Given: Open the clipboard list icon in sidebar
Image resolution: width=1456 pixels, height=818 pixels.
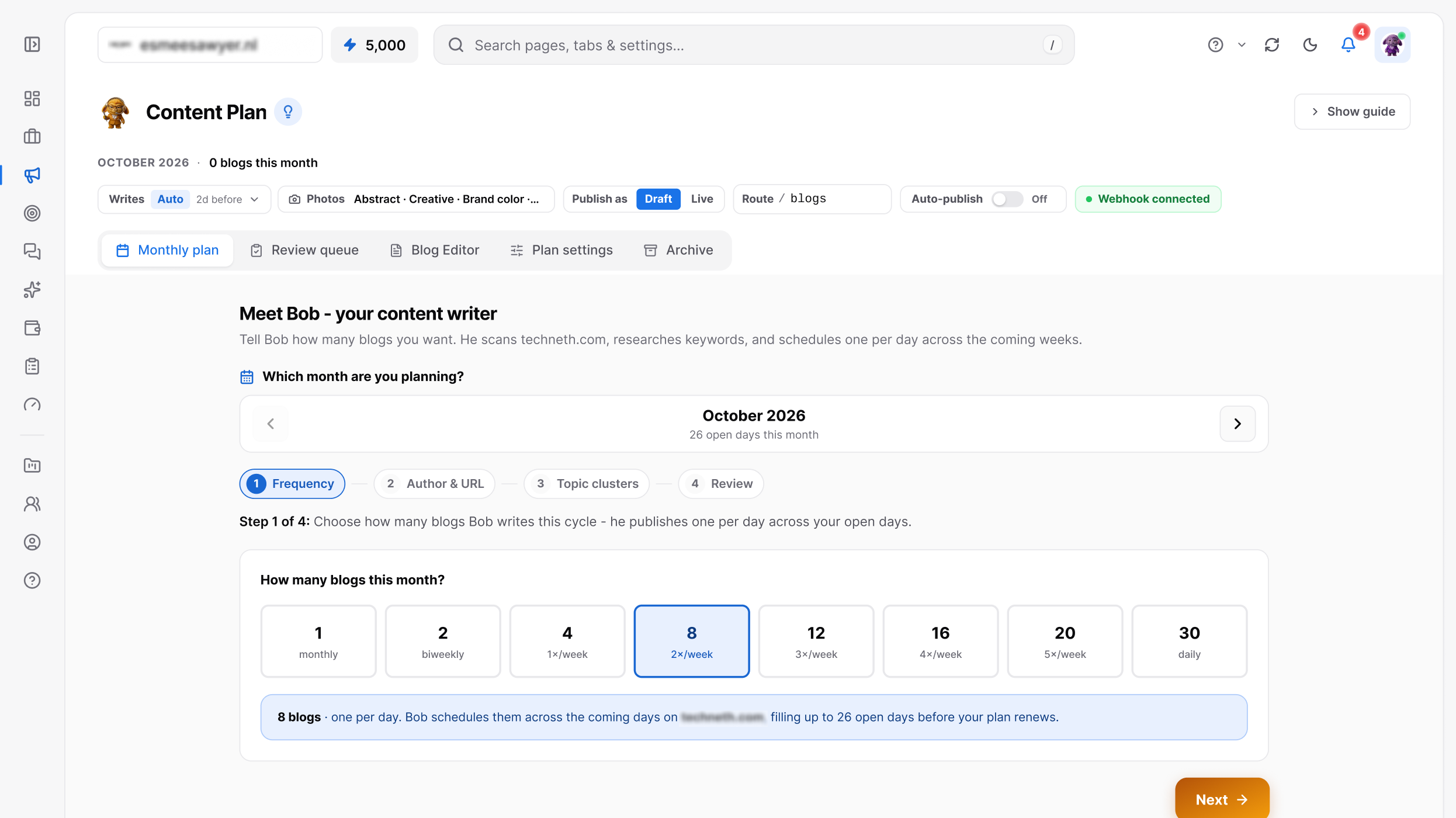Looking at the screenshot, I should pos(32,366).
